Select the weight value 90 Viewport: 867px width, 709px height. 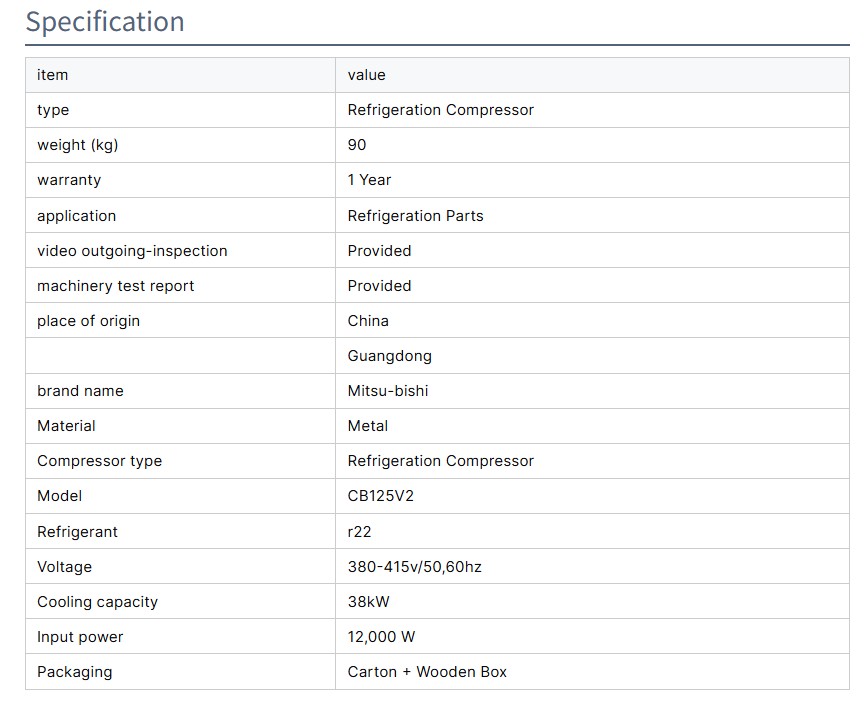click(x=357, y=145)
